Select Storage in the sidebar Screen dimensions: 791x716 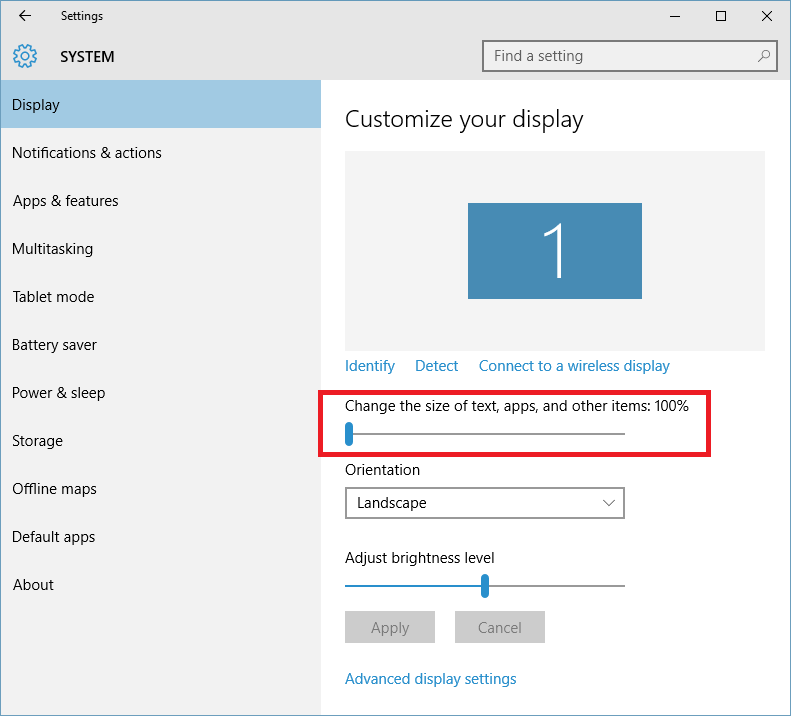pyautogui.click(x=38, y=441)
